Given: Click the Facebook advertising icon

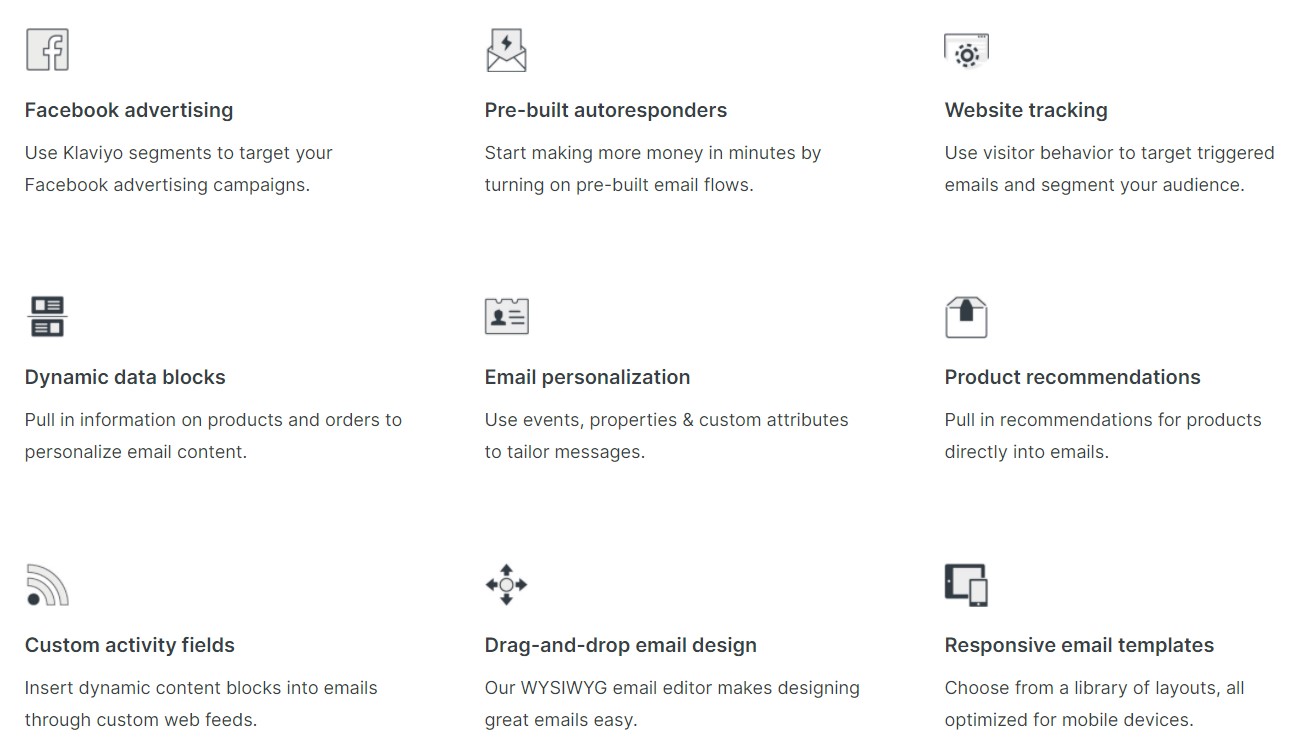Looking at the screenshot, I should point(47,50).
